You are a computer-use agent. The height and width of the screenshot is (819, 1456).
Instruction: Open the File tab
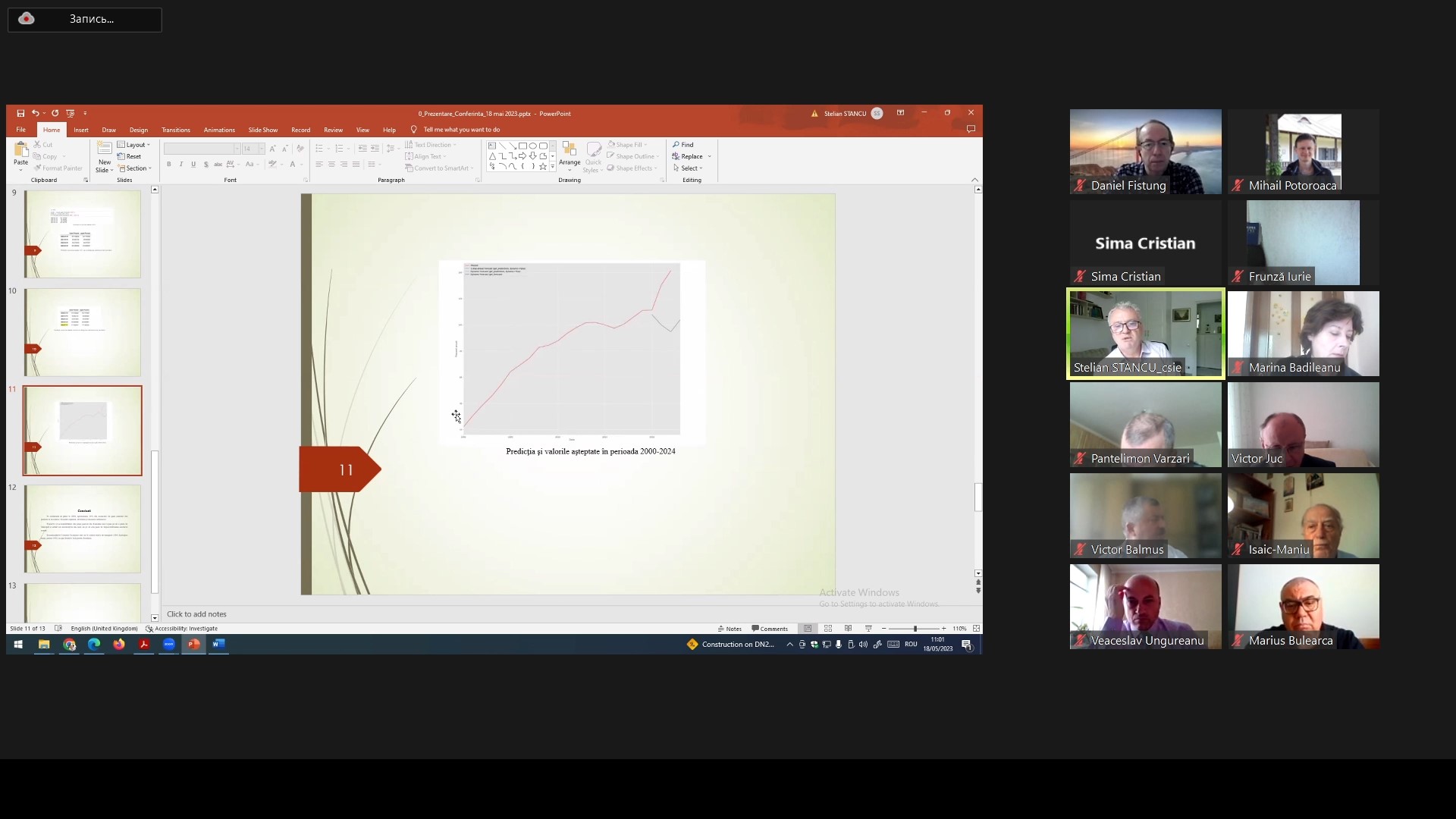21,130
